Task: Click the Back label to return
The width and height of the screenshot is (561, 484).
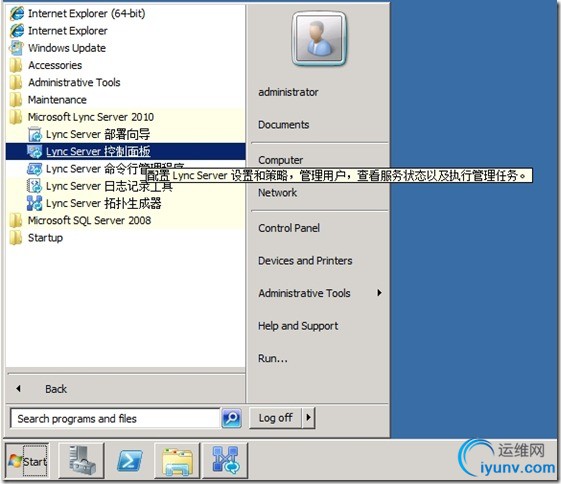Action: (56, 389)
